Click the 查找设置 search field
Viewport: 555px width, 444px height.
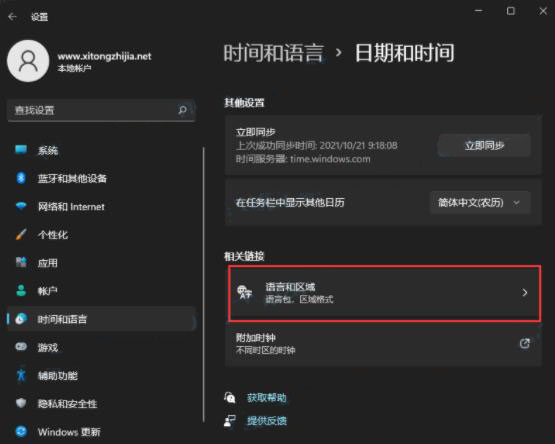point(101,110)
